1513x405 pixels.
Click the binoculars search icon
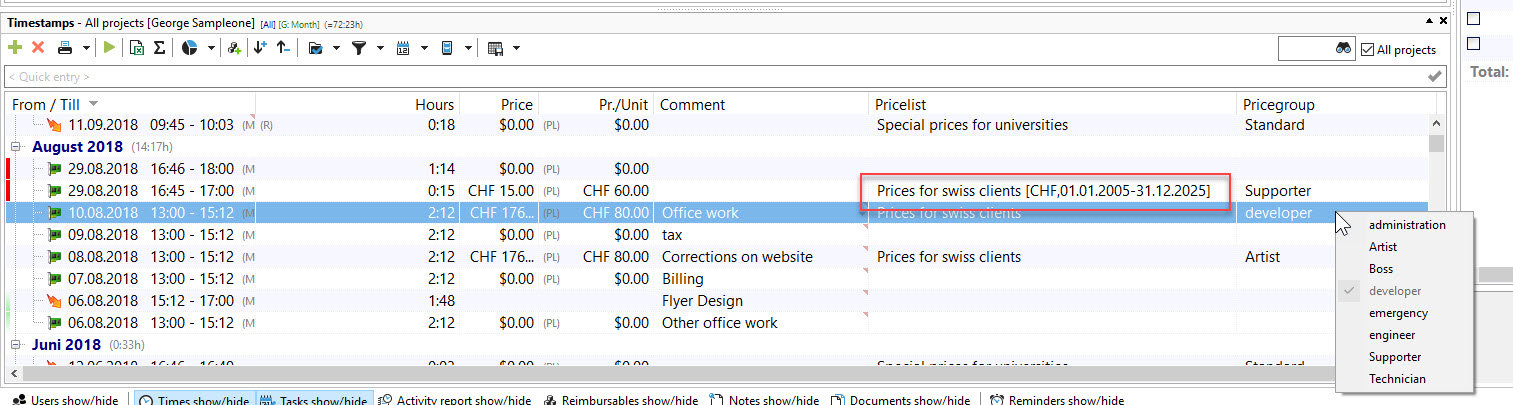point(1344,49)
